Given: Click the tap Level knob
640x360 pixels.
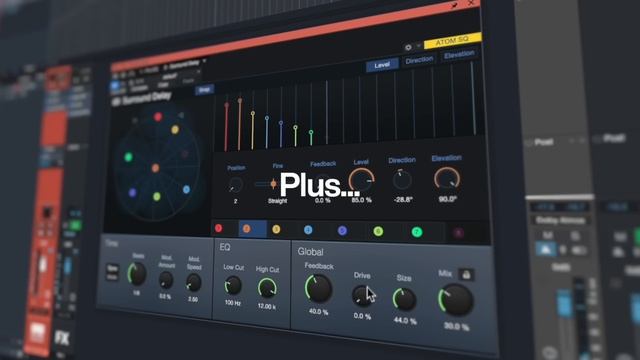Looking at the screenshot, I should [361, 180].
